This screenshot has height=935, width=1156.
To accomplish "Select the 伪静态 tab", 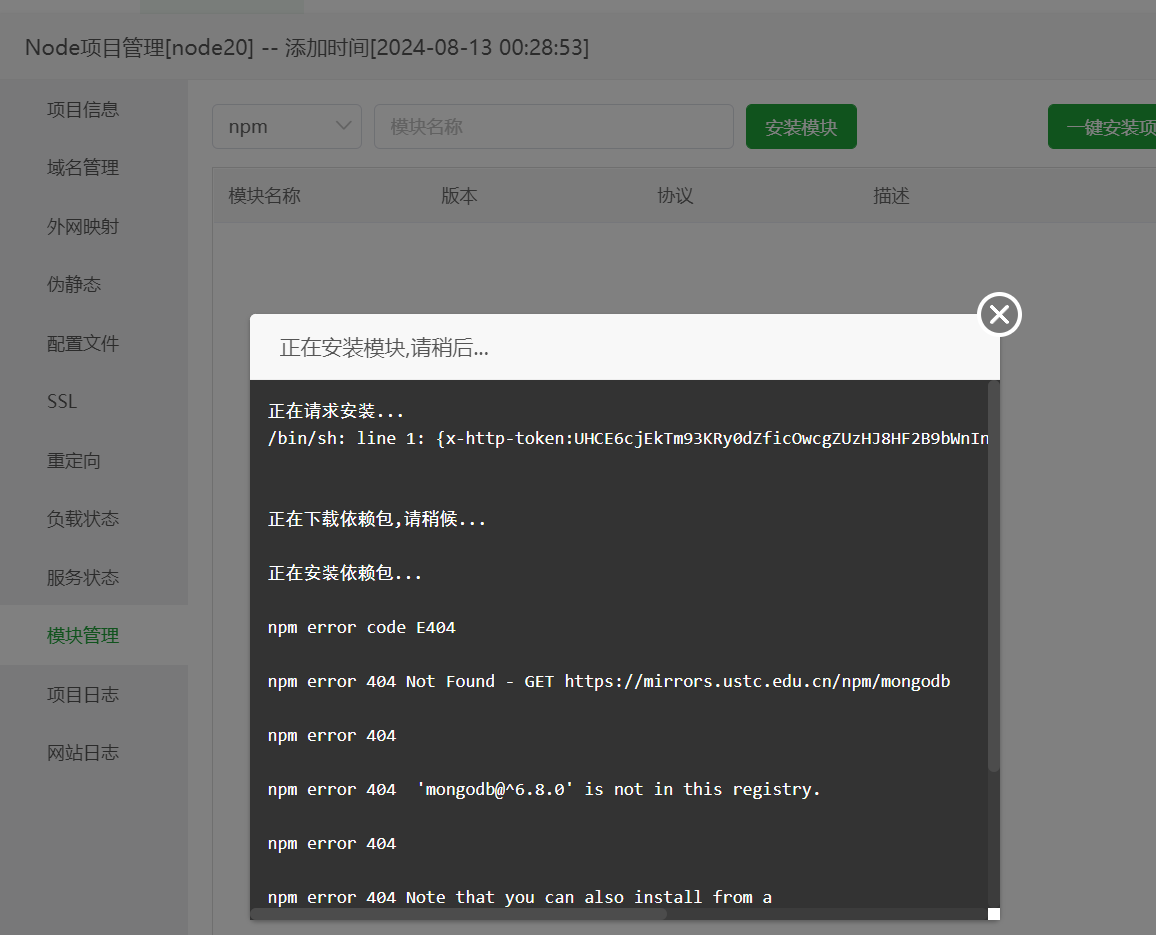I will pyautogui.click(x=94, y=285).
